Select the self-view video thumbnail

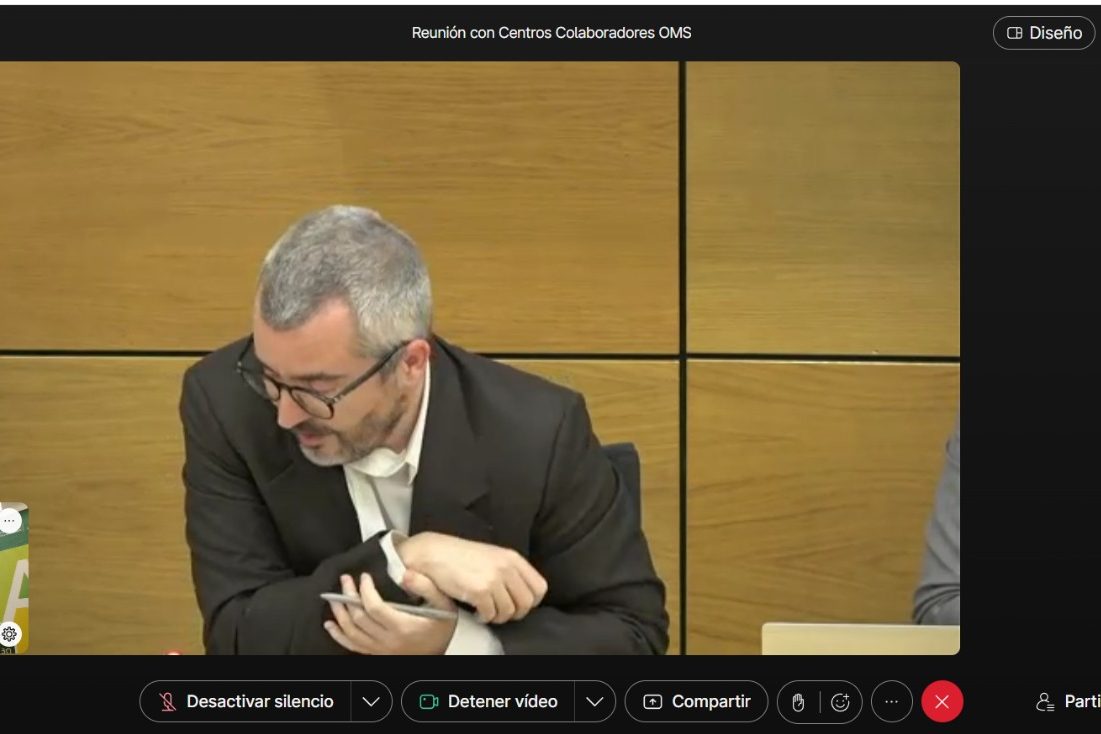tap(14, 580)
